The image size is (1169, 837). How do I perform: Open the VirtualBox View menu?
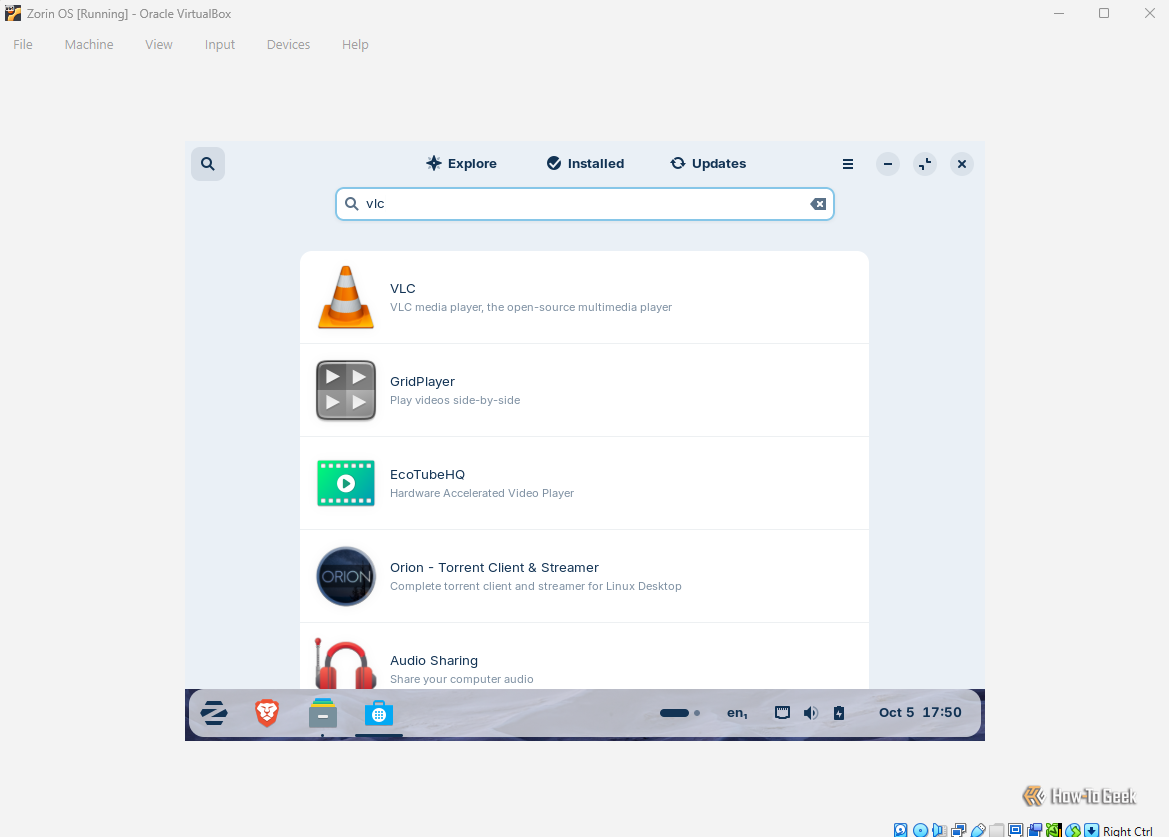click(159, 45)
